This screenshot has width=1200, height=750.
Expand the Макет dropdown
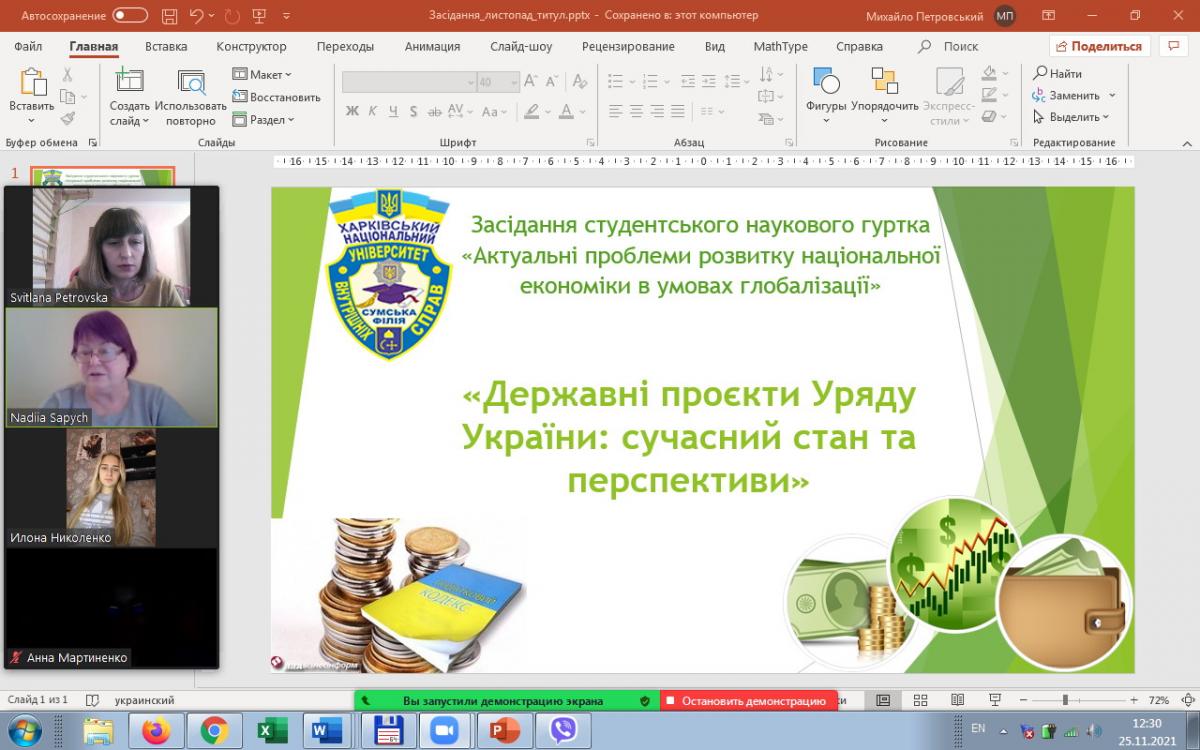262,75
